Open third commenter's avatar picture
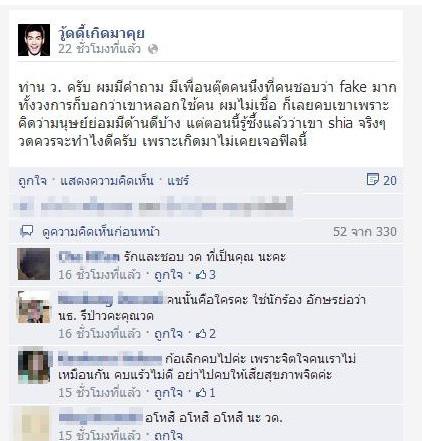This screenshot has height=441, width=422. [x=35, y=365]
